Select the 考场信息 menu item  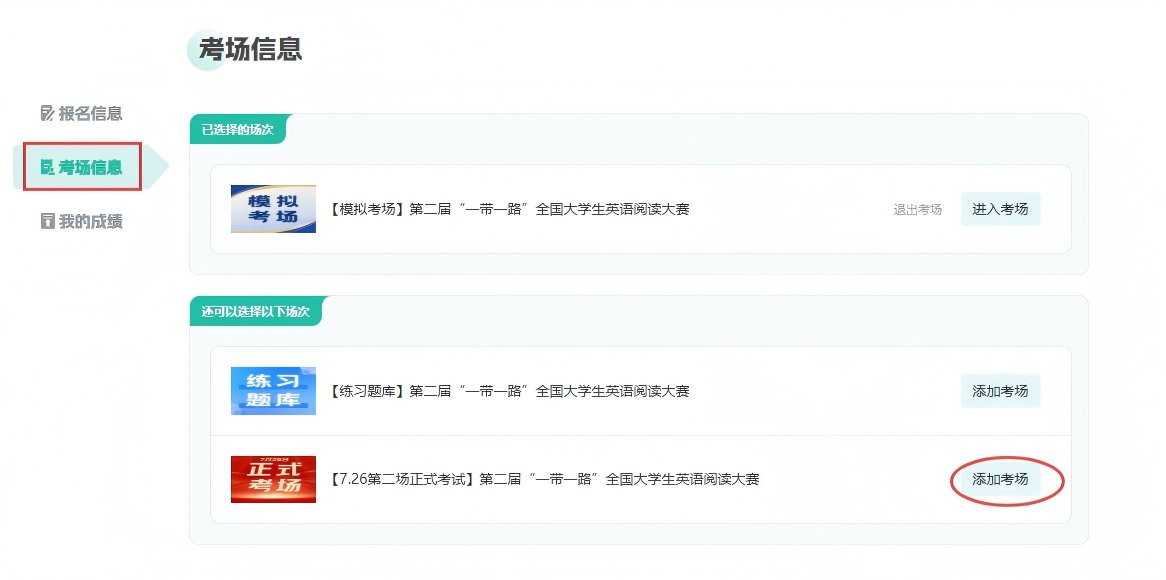coord(90,167)
